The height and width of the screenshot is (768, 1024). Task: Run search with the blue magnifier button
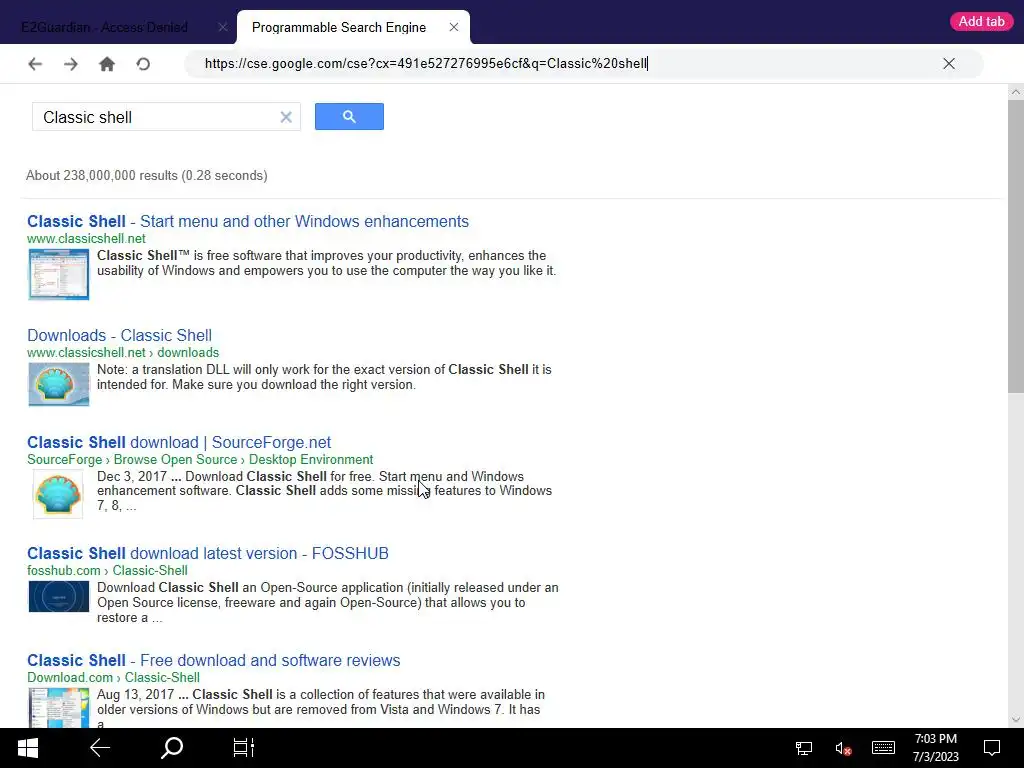coord(349,116)
